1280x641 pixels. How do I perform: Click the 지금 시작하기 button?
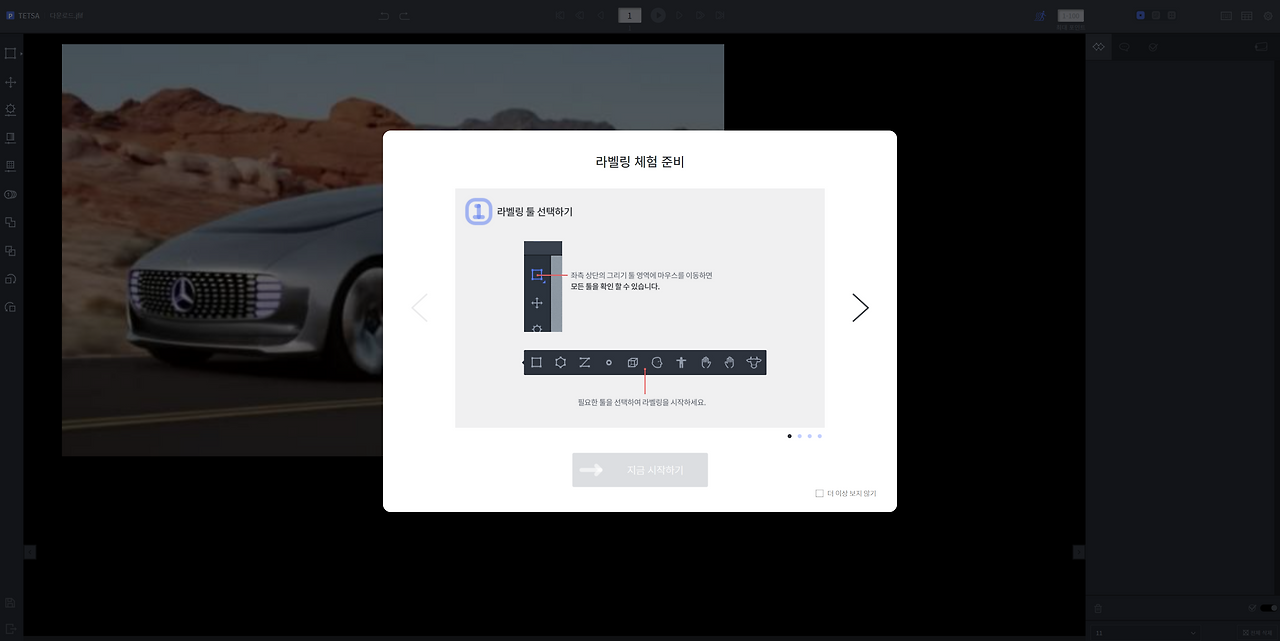[x=640, y=470]
